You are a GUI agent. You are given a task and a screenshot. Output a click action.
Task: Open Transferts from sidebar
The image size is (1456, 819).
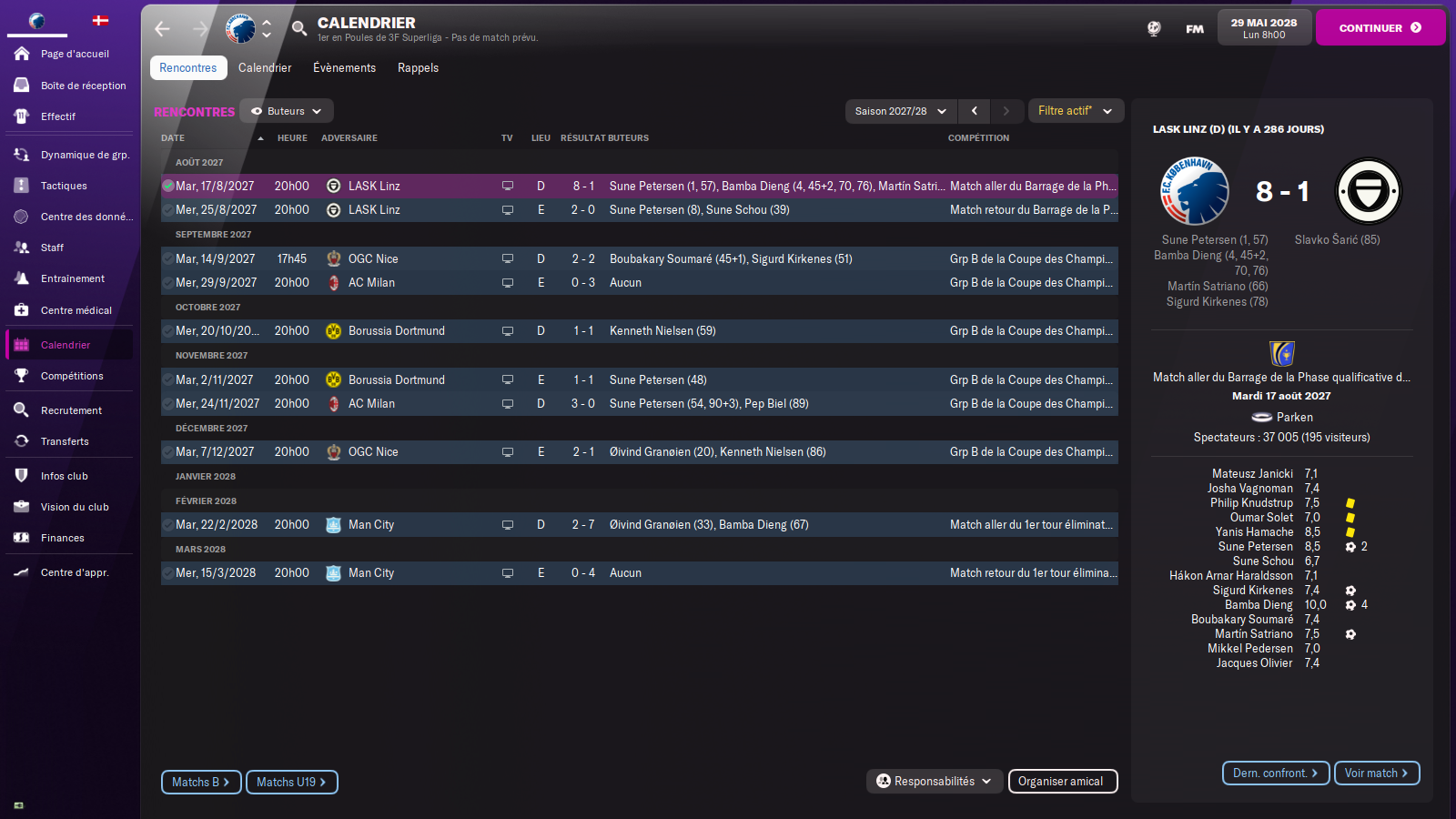pos(65,441)
